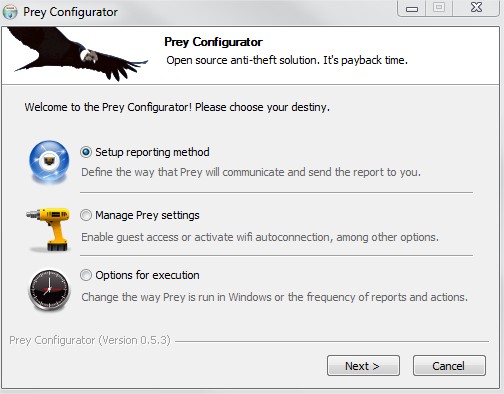This screenshot has height=394, width=504.
Task: Minimize the Prey Configurator window
Action: point(412,8)
